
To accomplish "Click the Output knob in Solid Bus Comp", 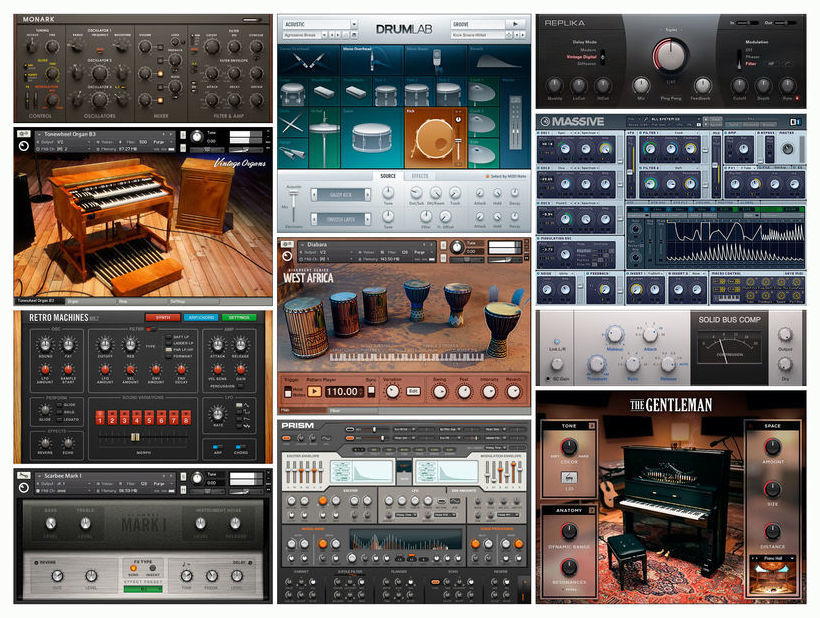I will [784, 335].
